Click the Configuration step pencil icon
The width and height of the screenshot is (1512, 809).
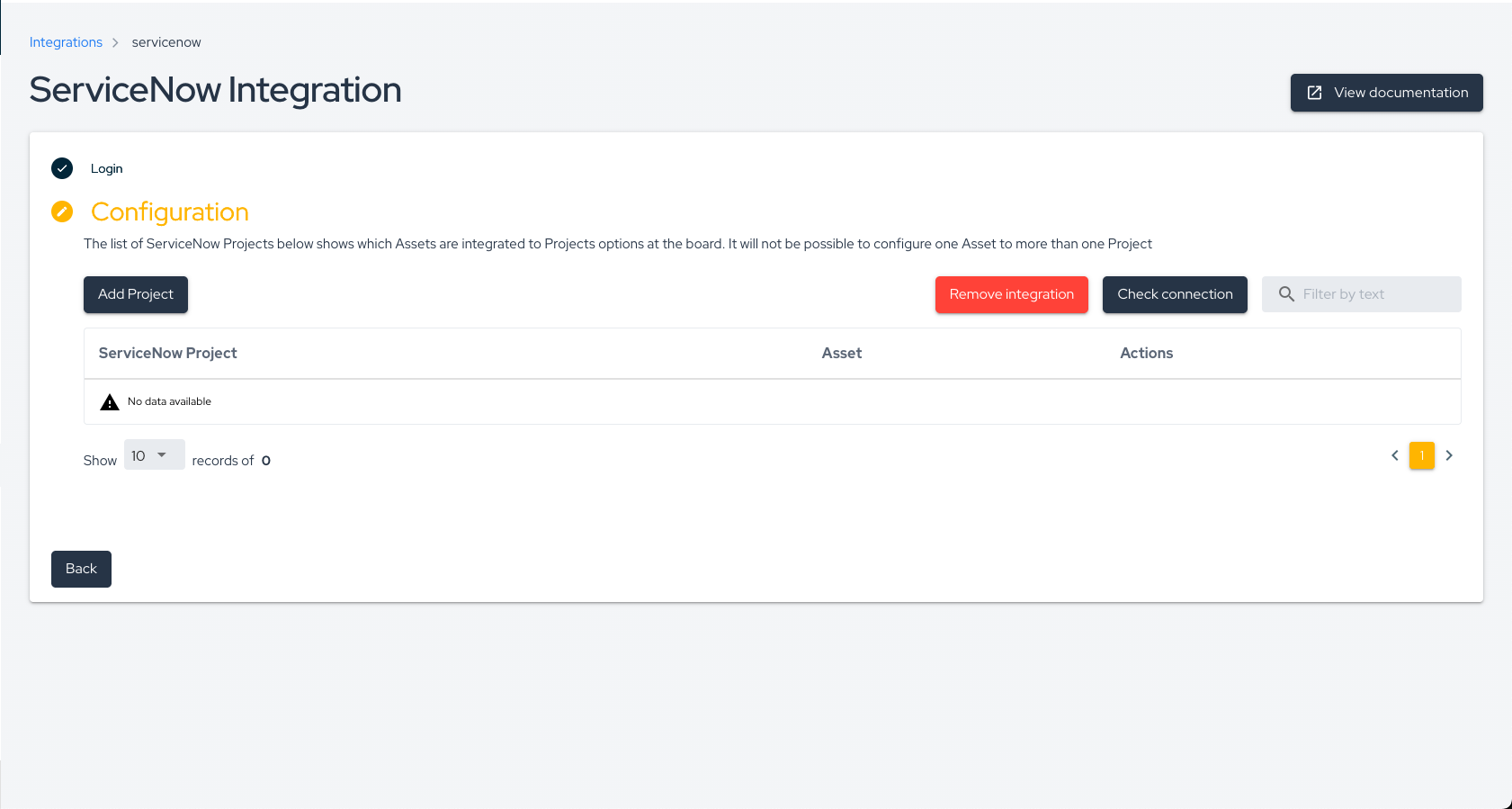click(x=62, y=211)
